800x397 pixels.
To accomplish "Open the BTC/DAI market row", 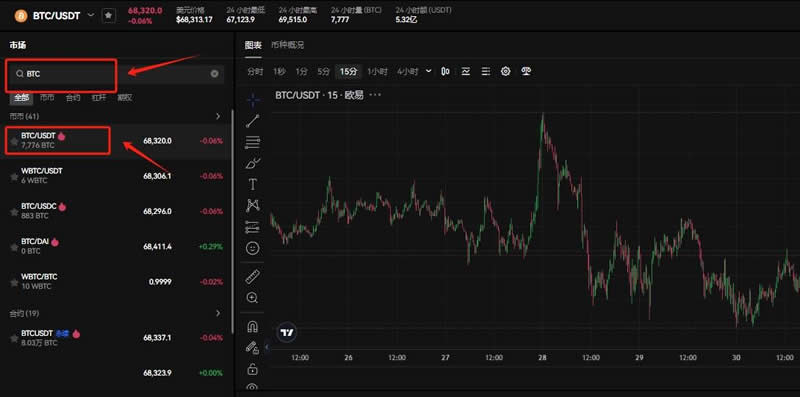I will tap(116, 246).
